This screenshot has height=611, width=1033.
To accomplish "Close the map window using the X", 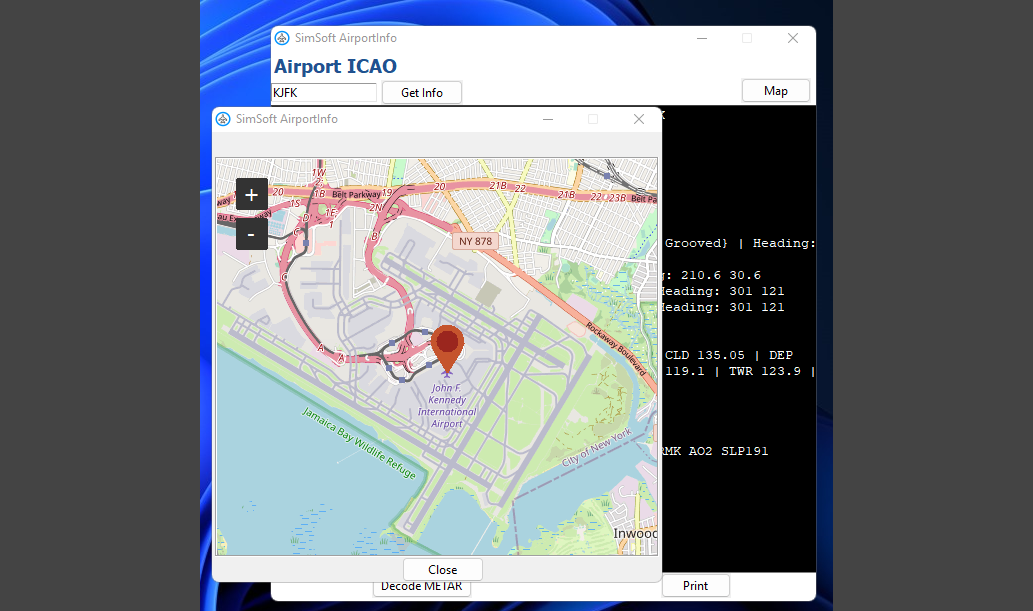I will 638,119.
